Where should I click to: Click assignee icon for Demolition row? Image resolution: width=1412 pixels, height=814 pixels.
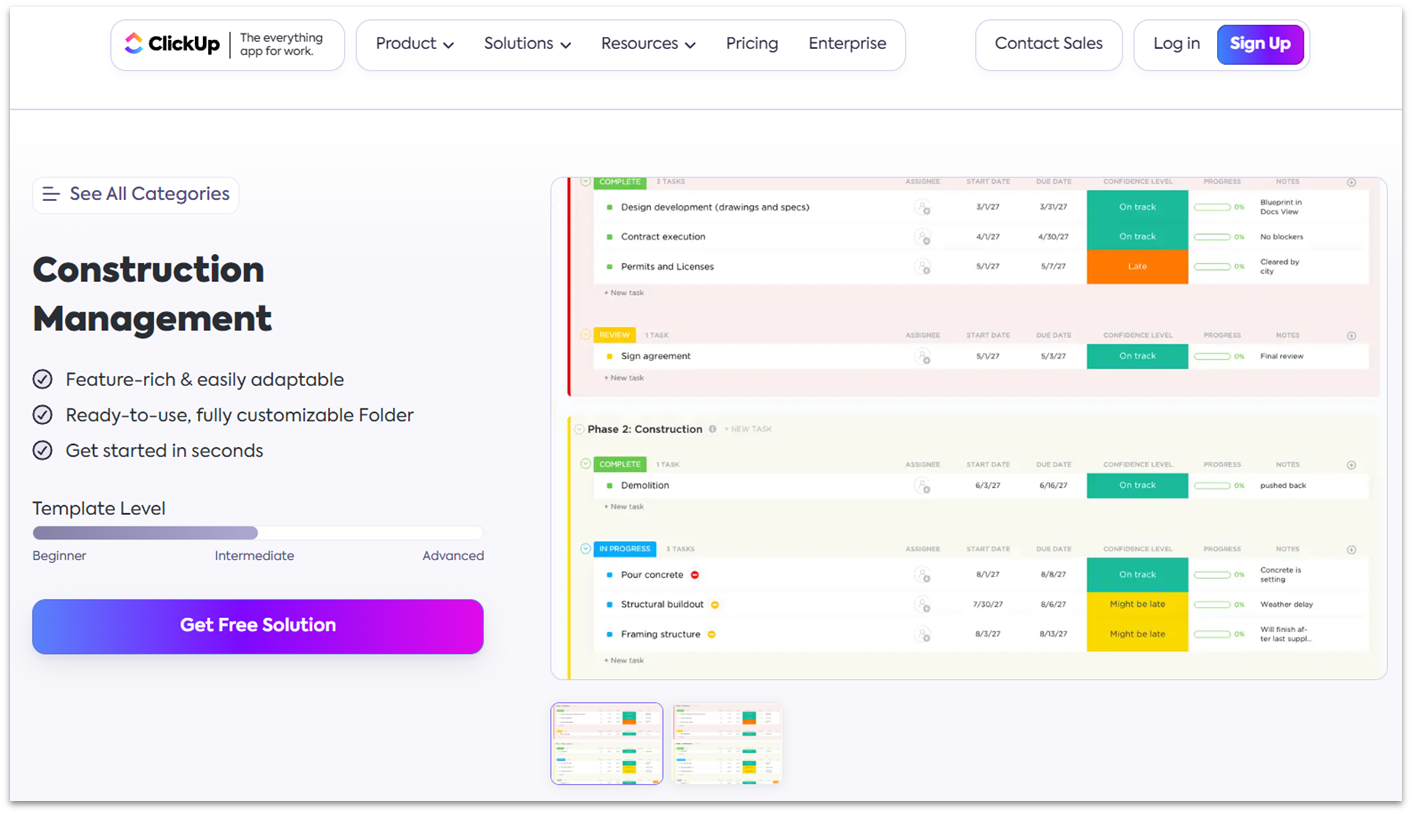pyautogui.click(x=922, y=486)
